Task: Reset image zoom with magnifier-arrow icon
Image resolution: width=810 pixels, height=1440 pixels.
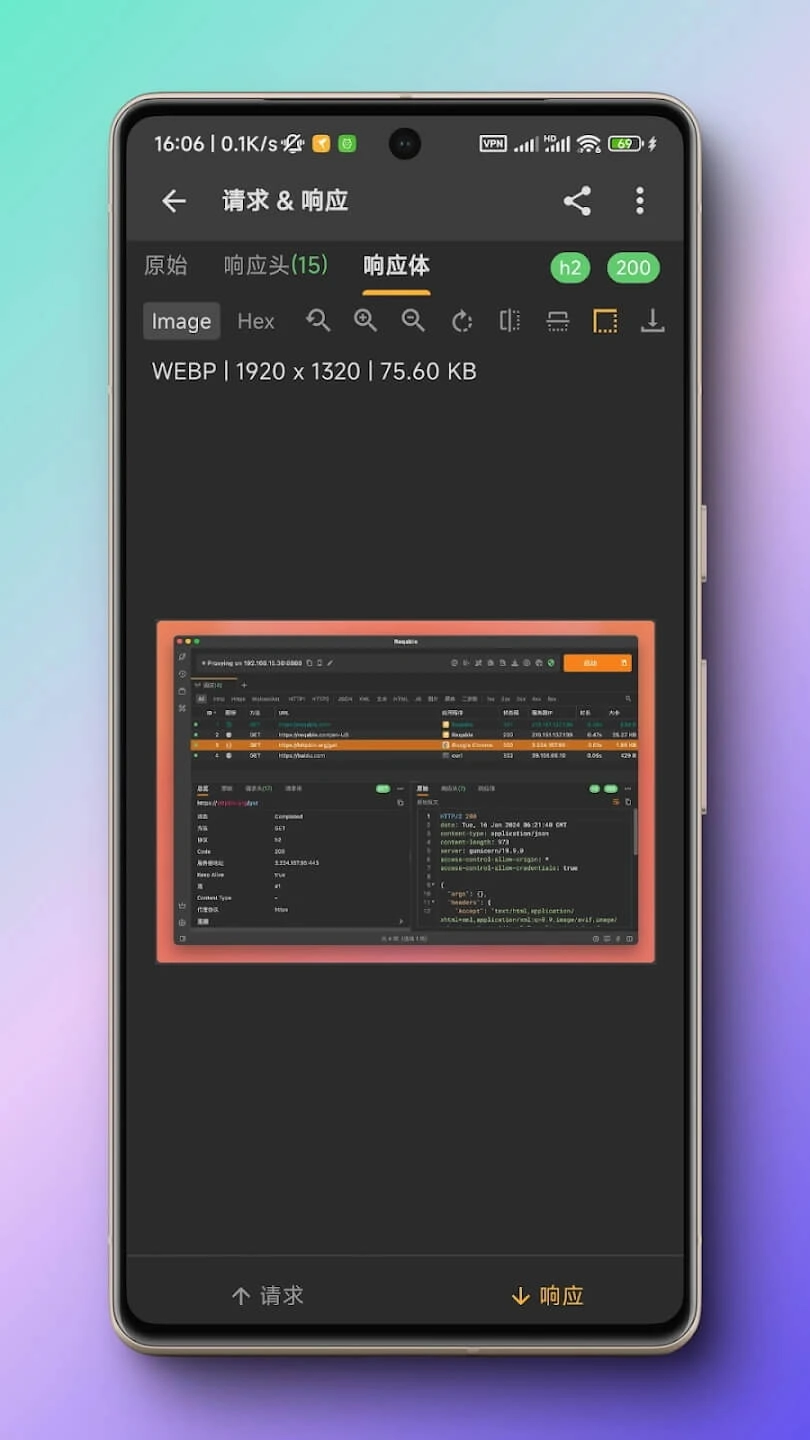Action: click(x=318, y=321)
